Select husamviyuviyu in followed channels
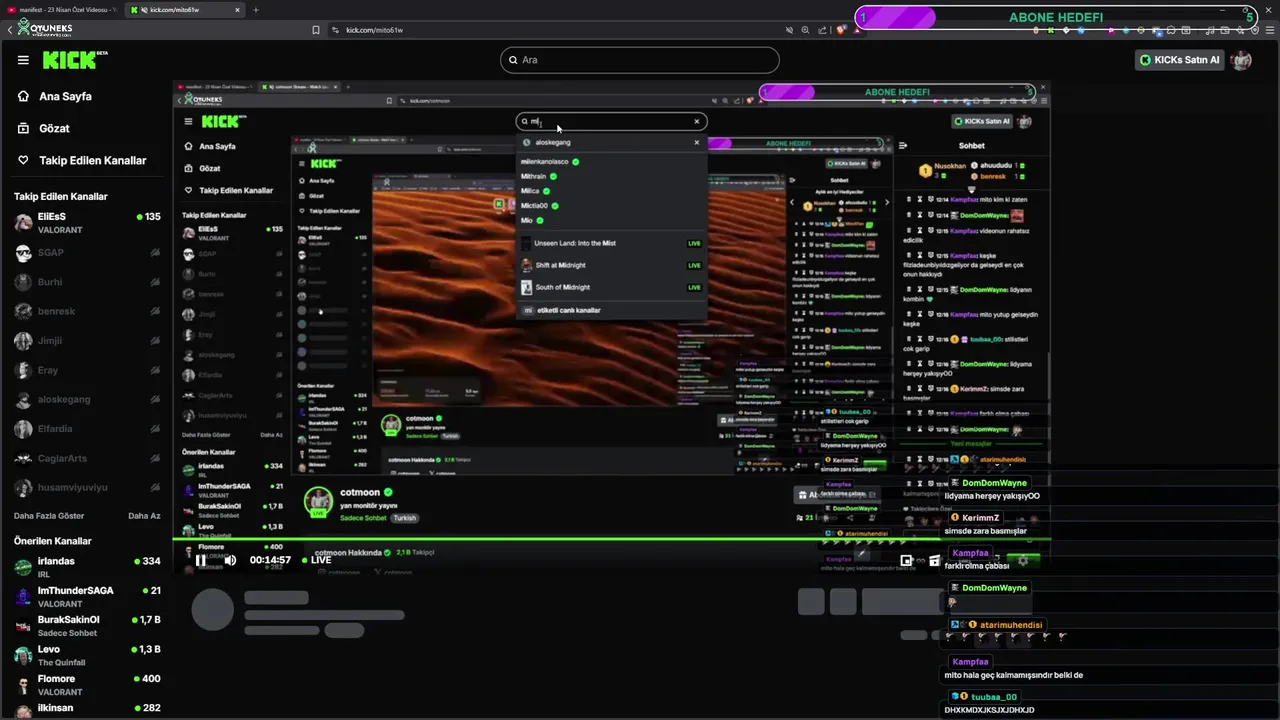The image size is (1280, 720). pyautogui.click(x=87, y=488)
